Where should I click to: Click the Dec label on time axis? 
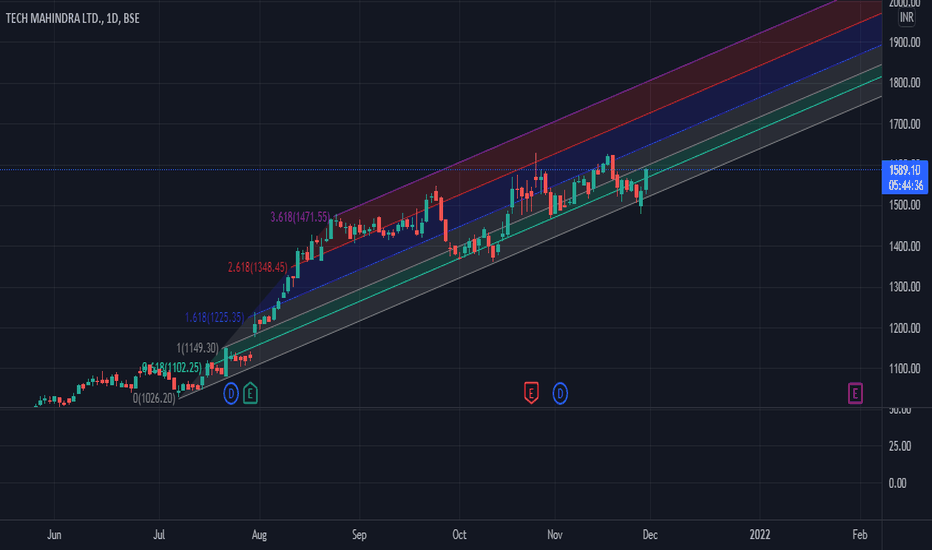(x=650, y=535)
